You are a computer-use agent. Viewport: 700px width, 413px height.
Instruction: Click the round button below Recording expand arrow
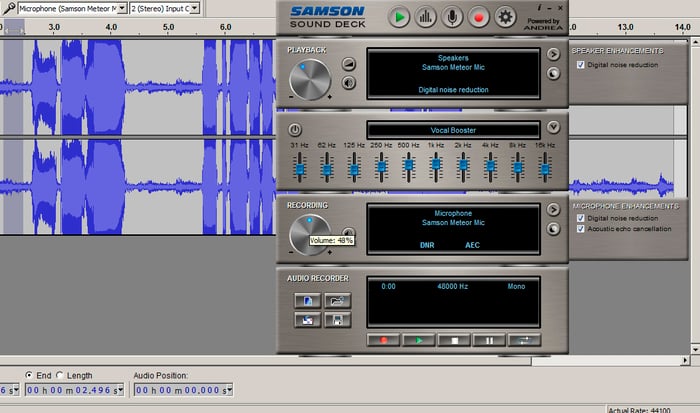(x=553, y=229)
